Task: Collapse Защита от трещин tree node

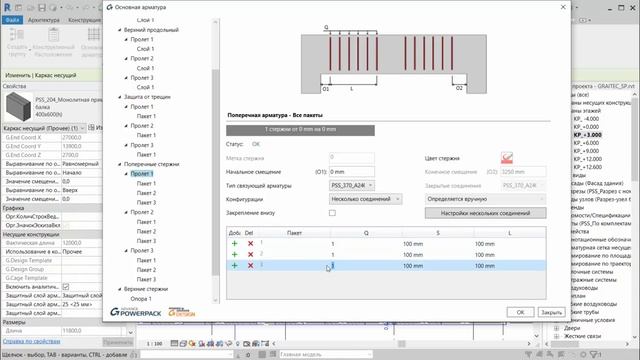Action: 120,97
